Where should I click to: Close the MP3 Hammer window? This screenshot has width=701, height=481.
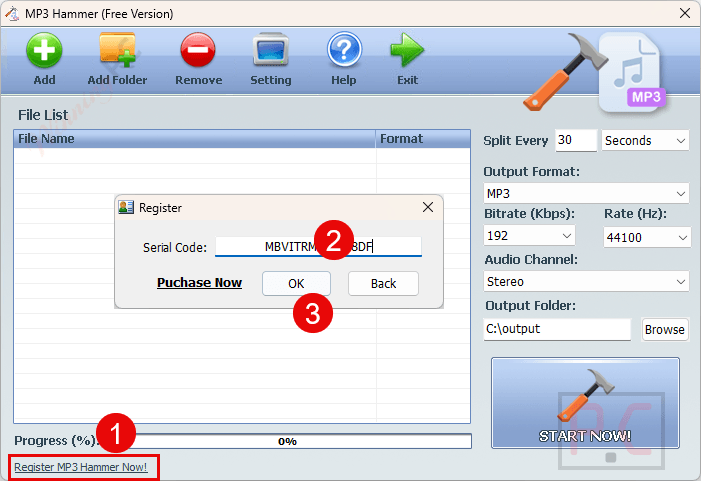(684, 13)
